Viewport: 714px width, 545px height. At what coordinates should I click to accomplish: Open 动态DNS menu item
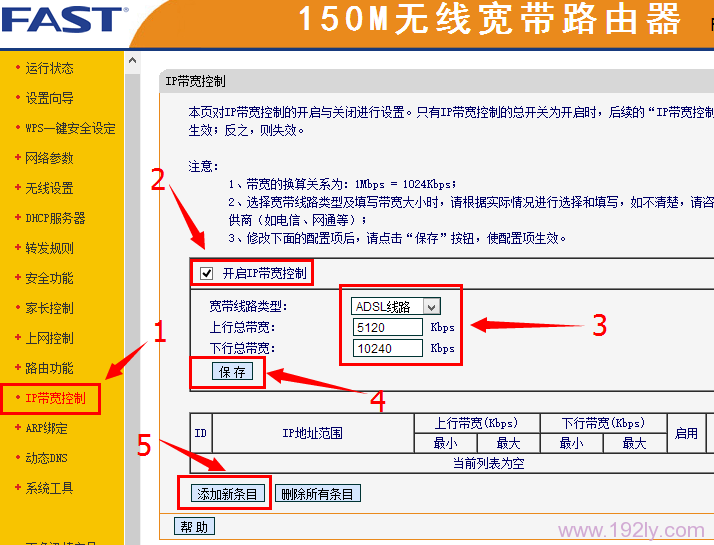click(46, 458)
